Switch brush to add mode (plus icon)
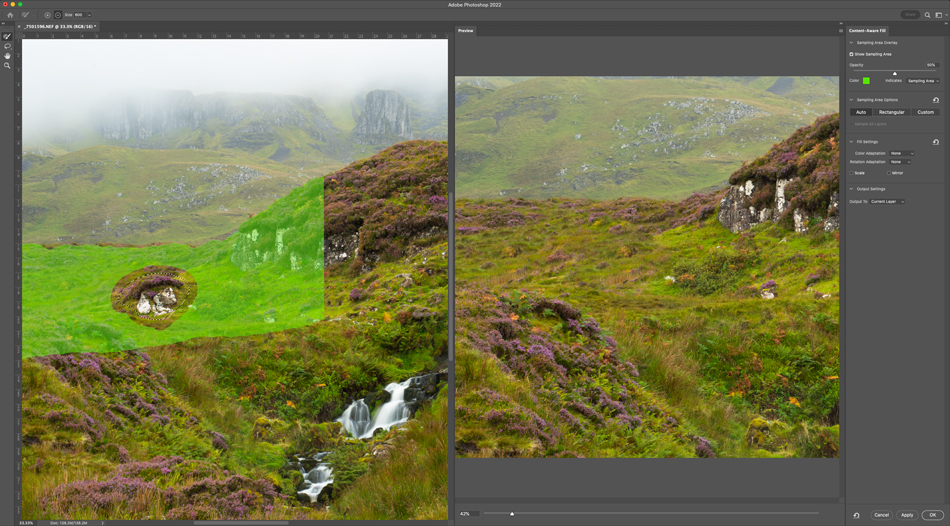950x526 pixels. point(48,15)
